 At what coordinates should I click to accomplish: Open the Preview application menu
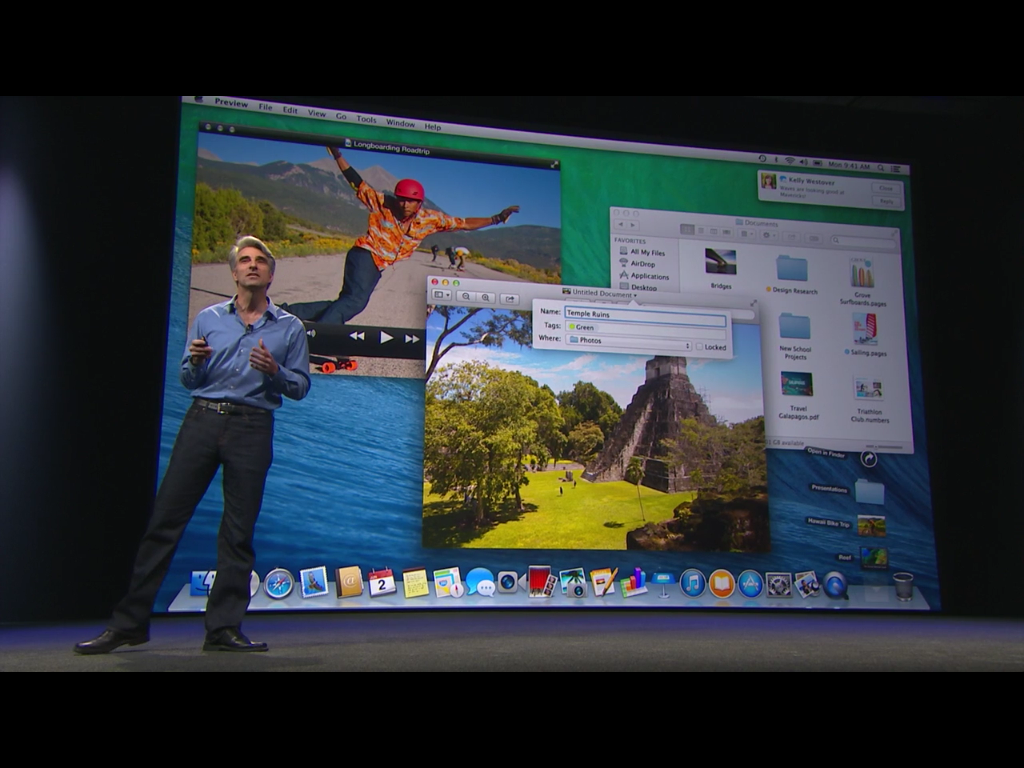[231, 103]
